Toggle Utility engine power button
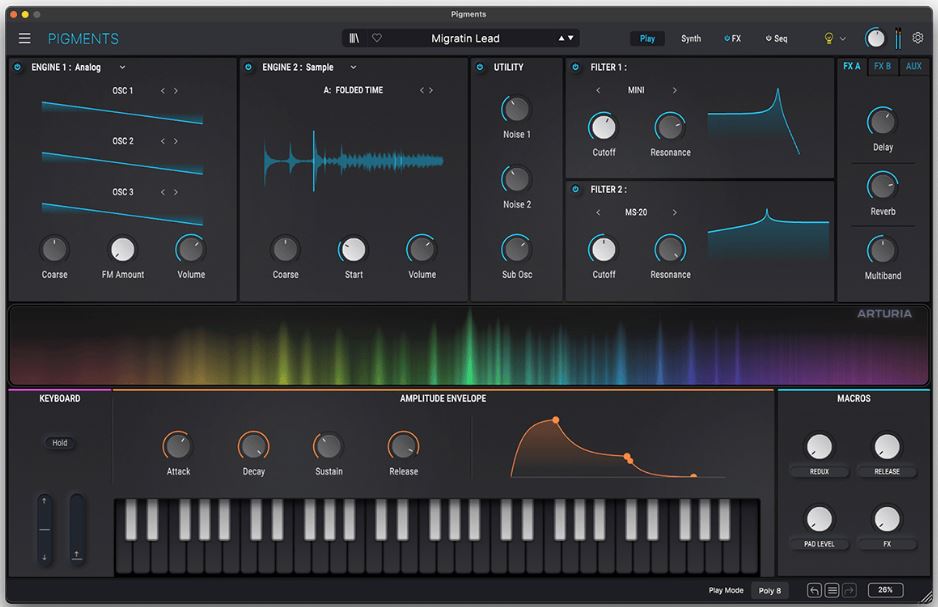Image resolution: width=938 pixels, height=607 pixels. point(480,67)
